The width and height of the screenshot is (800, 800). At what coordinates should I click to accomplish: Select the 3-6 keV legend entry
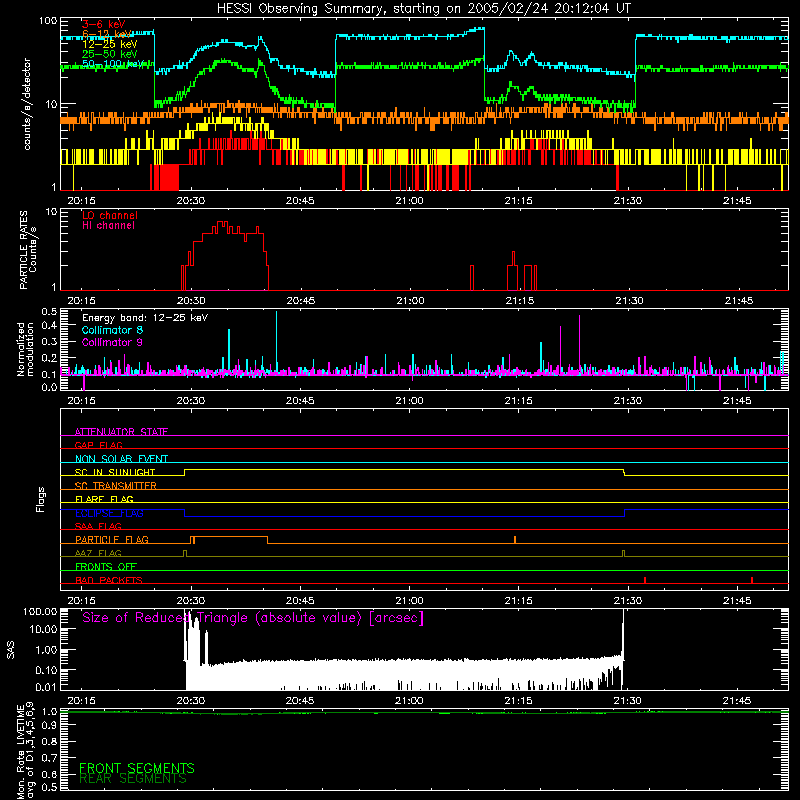click(103, 24)
